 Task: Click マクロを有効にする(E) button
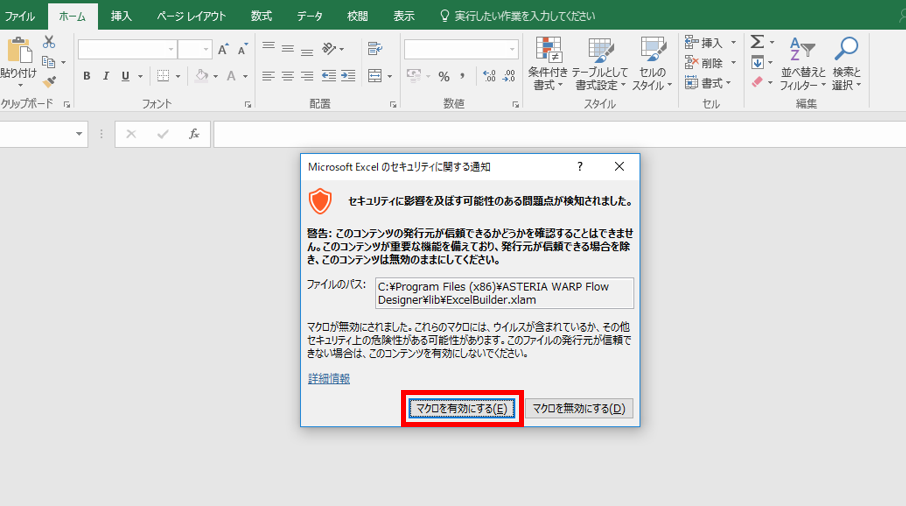462,408
